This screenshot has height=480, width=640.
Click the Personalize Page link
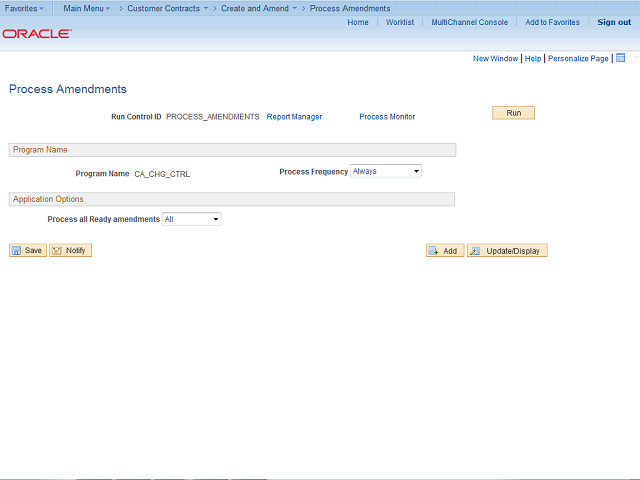(578, 58)
